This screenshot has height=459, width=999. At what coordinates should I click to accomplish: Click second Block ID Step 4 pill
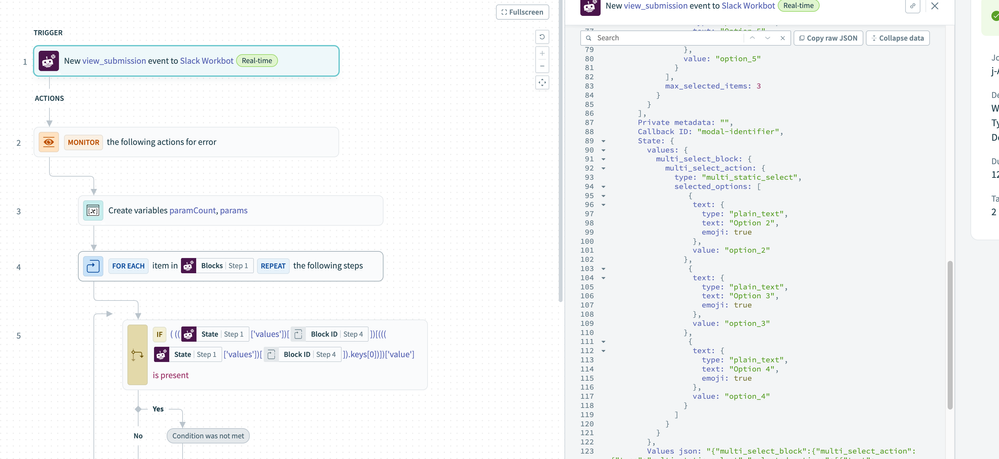pos(302,354)
